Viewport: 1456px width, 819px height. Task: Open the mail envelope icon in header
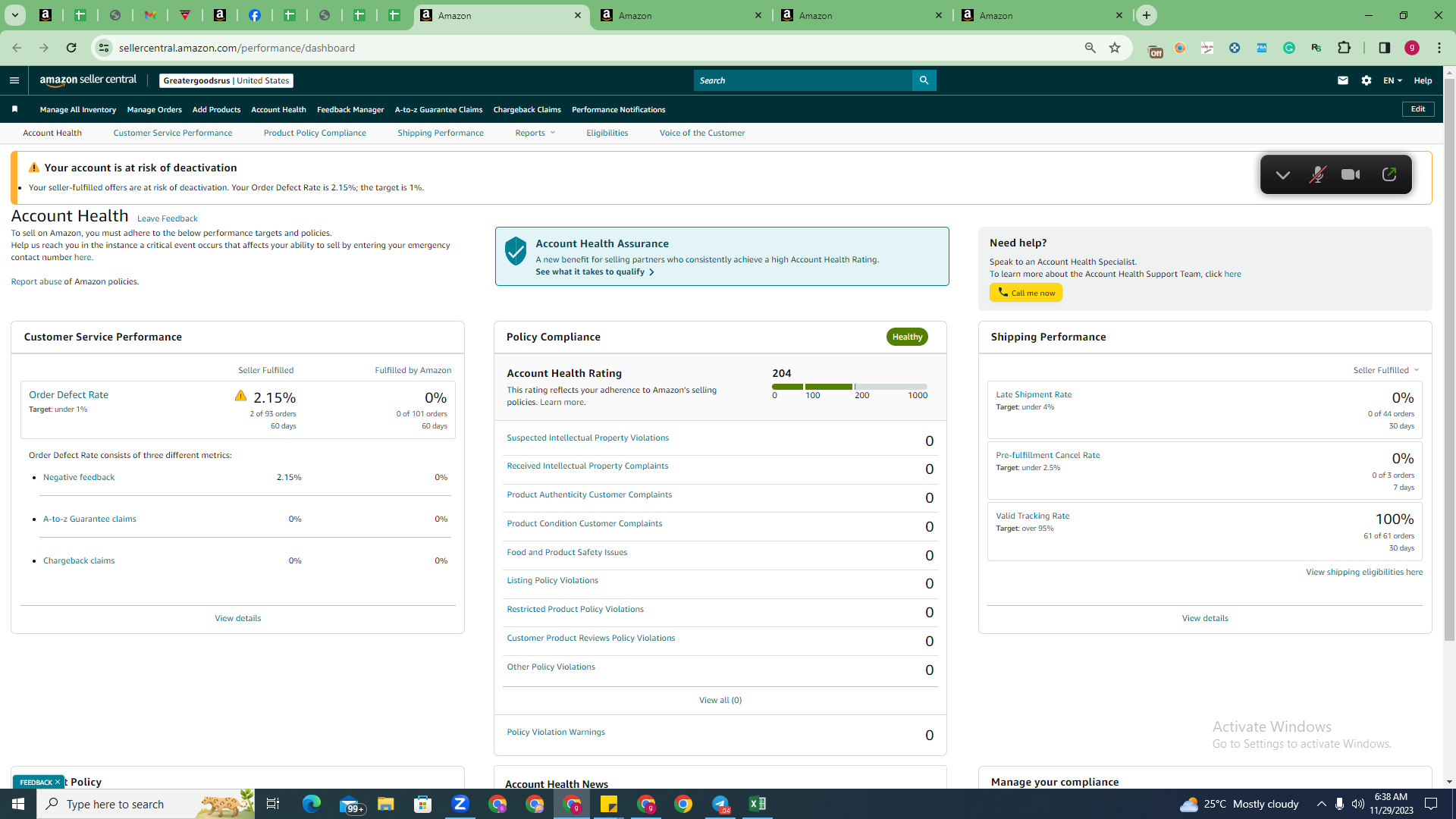coord(1343,80)
